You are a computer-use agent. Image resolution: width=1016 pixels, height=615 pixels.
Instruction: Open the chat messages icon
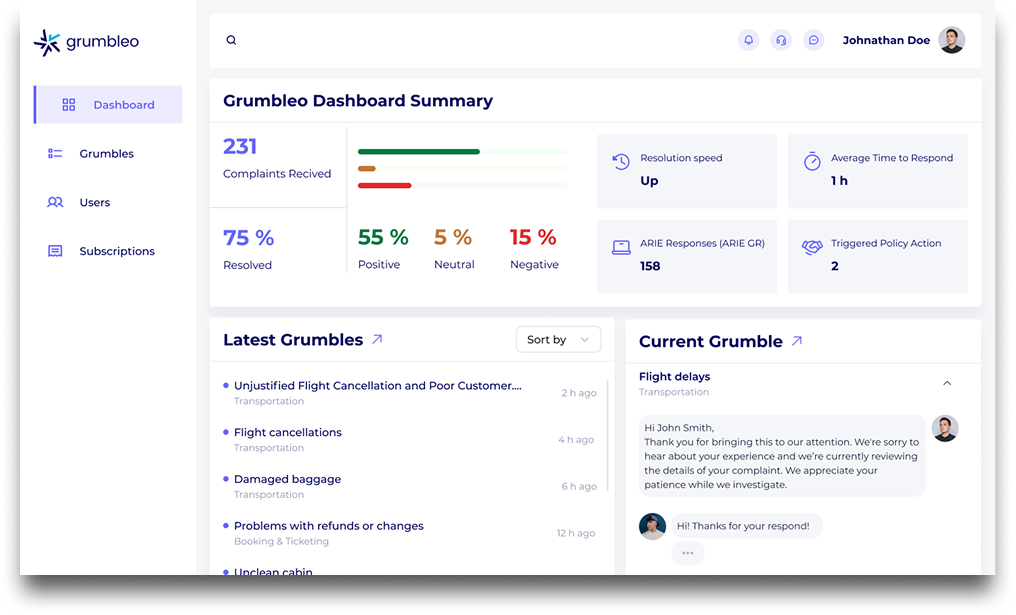click(x=813, y=40)
